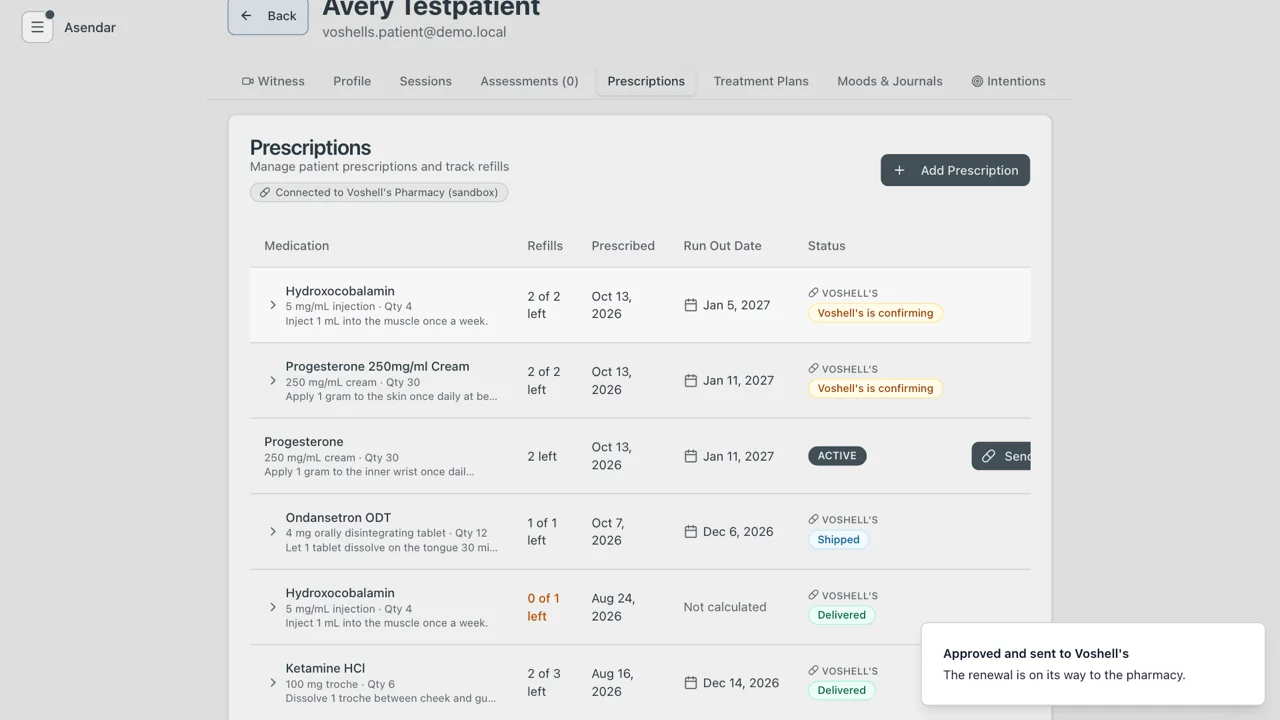Click calendar icon beside Dec 14, 2026
Image resolution: width=1280 pixels, height=720 pixels.
point(690,683)
